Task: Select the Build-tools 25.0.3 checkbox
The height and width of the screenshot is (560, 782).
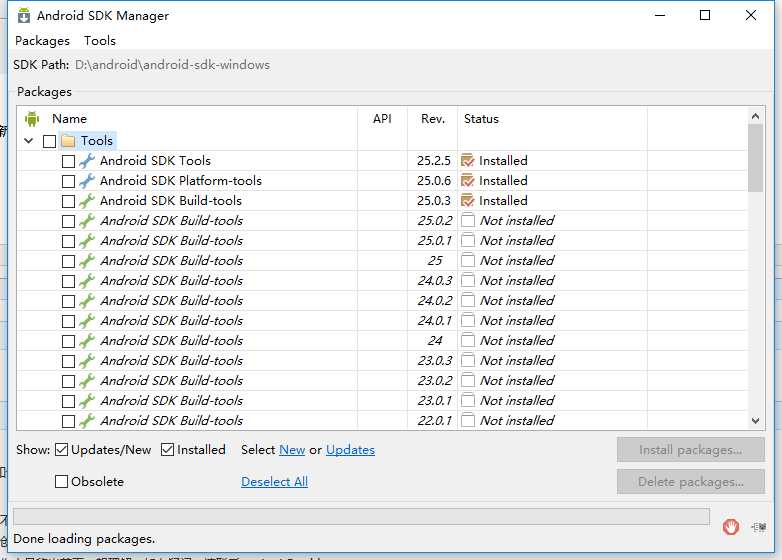Action: point(68,201)
